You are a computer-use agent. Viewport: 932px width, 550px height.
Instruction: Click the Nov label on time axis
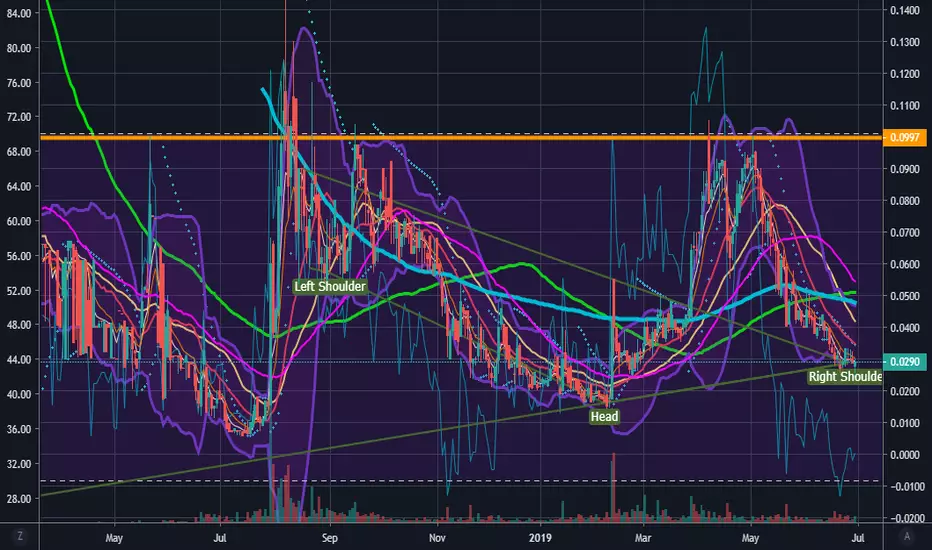[x=437, y=538]
